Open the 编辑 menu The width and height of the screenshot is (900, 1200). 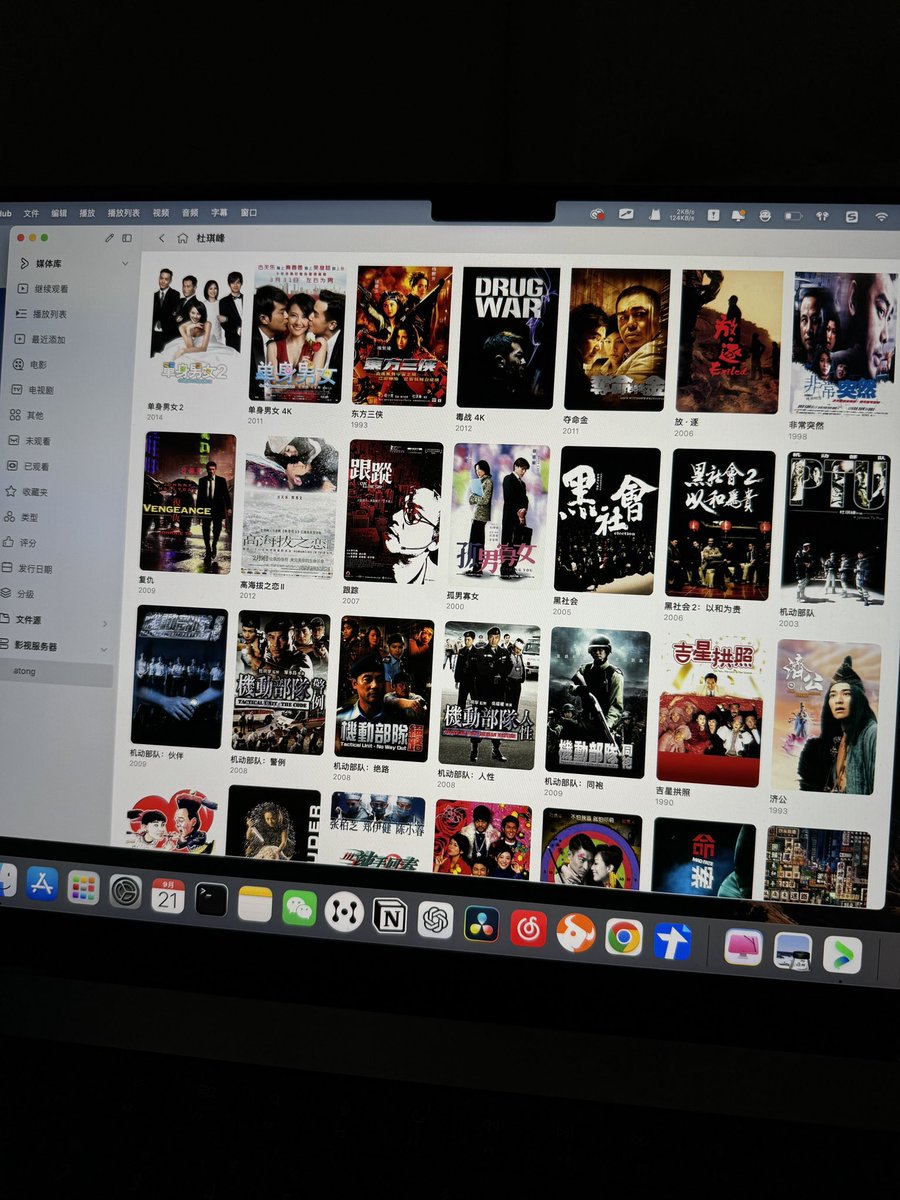click(x=59, y=213)
